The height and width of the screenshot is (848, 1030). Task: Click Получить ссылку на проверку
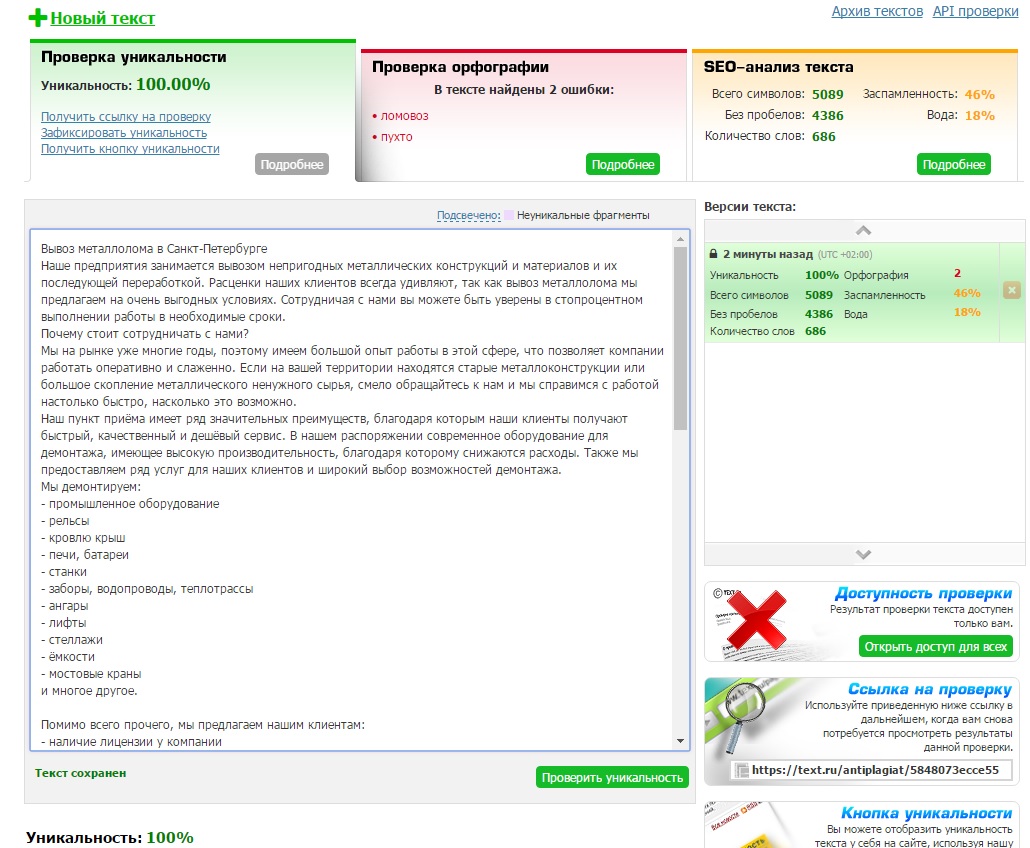click(x=126, y=116)
